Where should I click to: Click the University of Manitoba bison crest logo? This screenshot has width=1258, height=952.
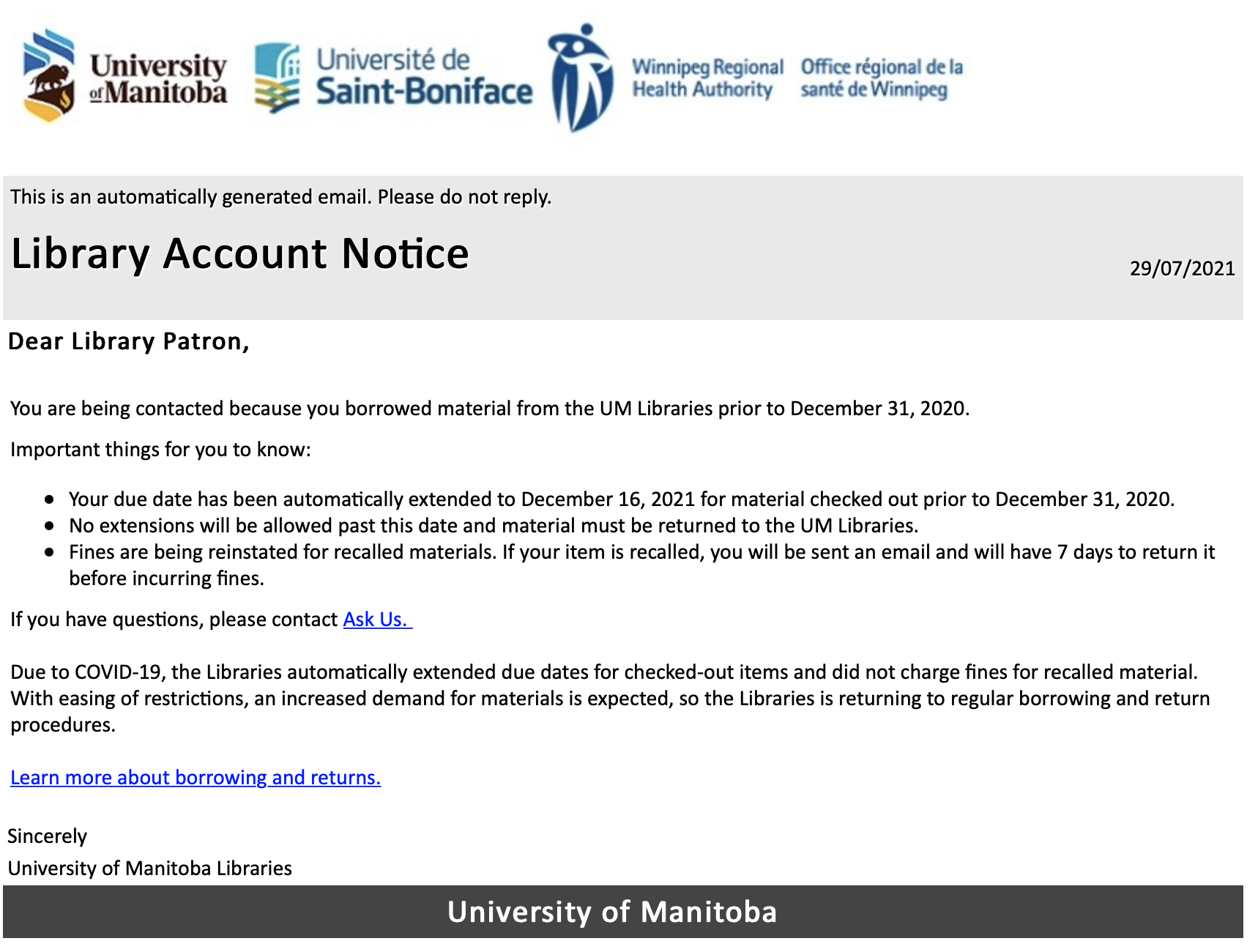49,76
